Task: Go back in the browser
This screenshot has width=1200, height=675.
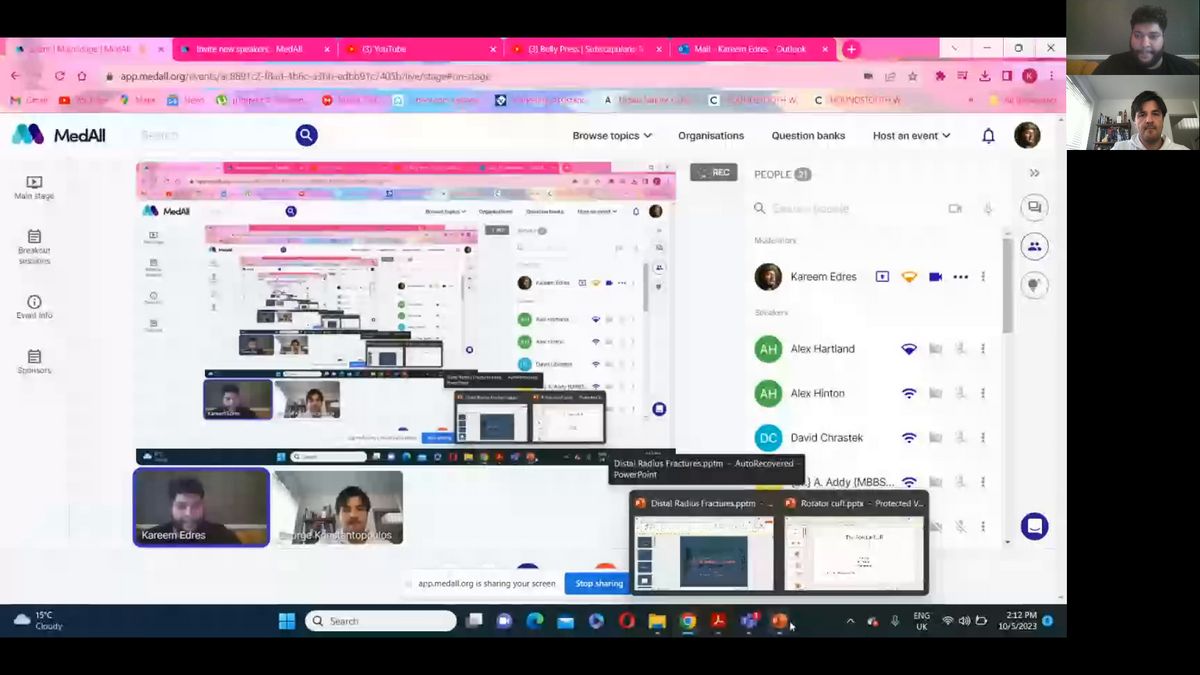Action: point(15,76)
